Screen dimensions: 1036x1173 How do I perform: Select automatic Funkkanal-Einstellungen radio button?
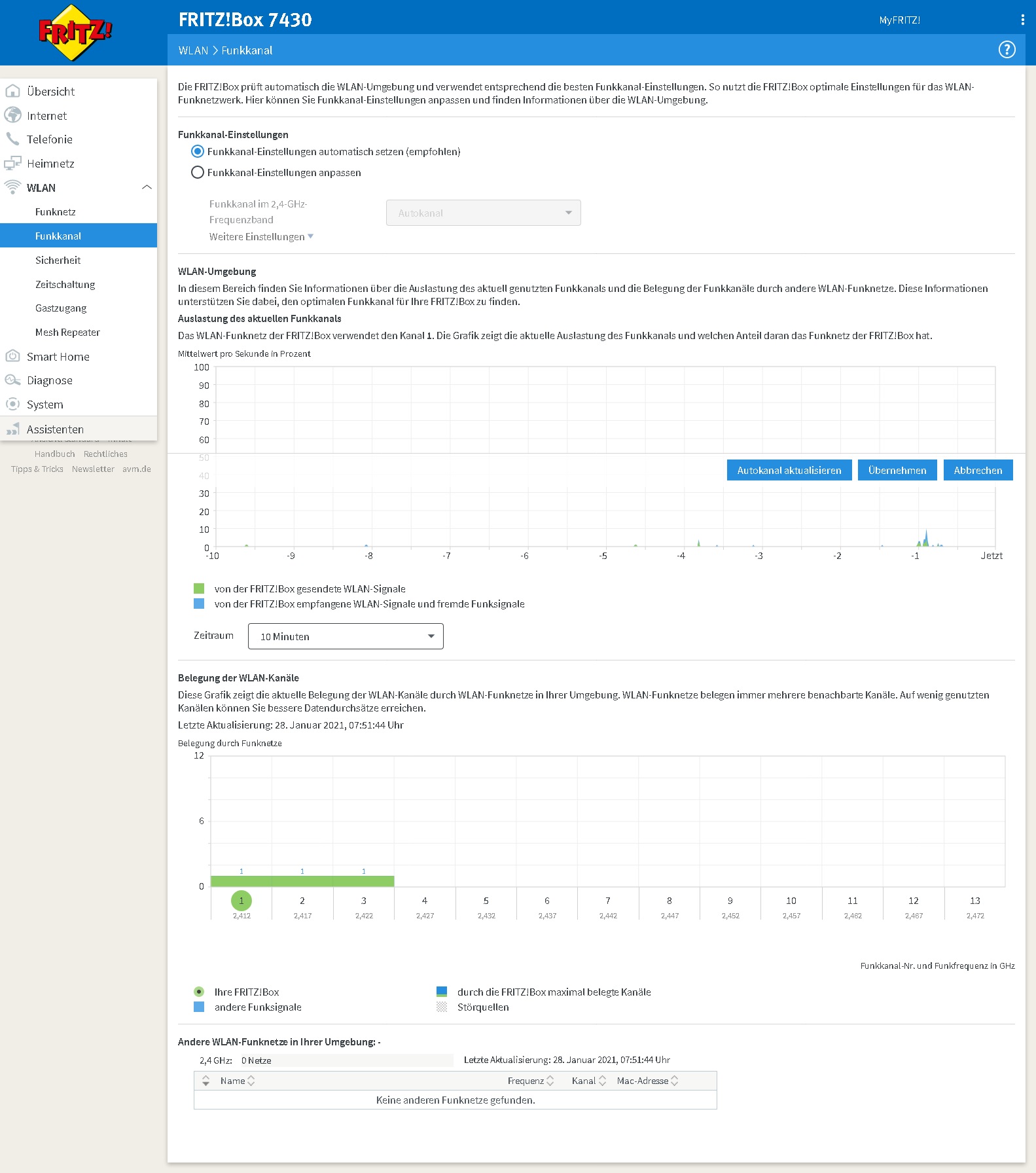197,151
